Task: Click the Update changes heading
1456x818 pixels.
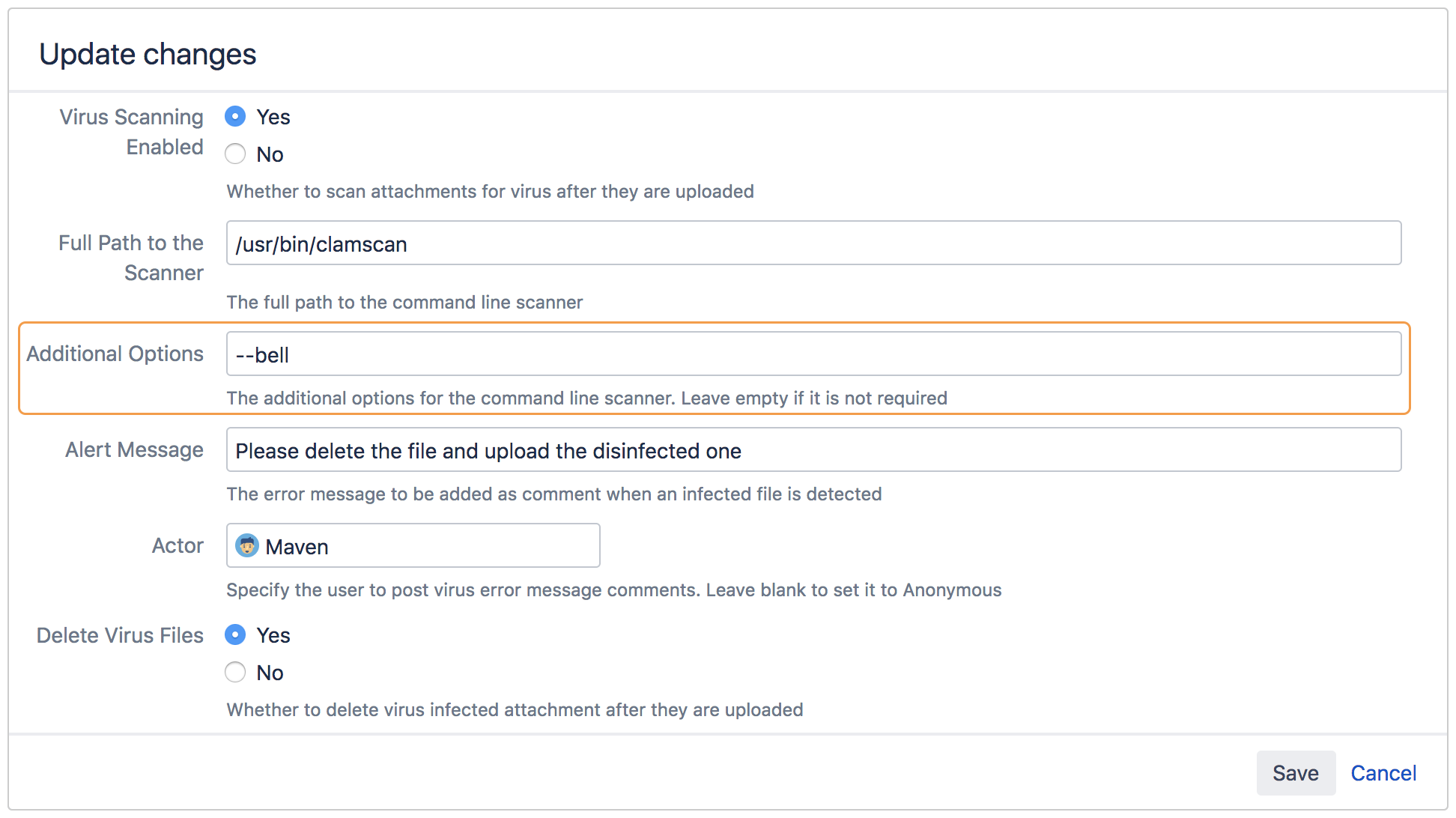Action: click(148, 53)
